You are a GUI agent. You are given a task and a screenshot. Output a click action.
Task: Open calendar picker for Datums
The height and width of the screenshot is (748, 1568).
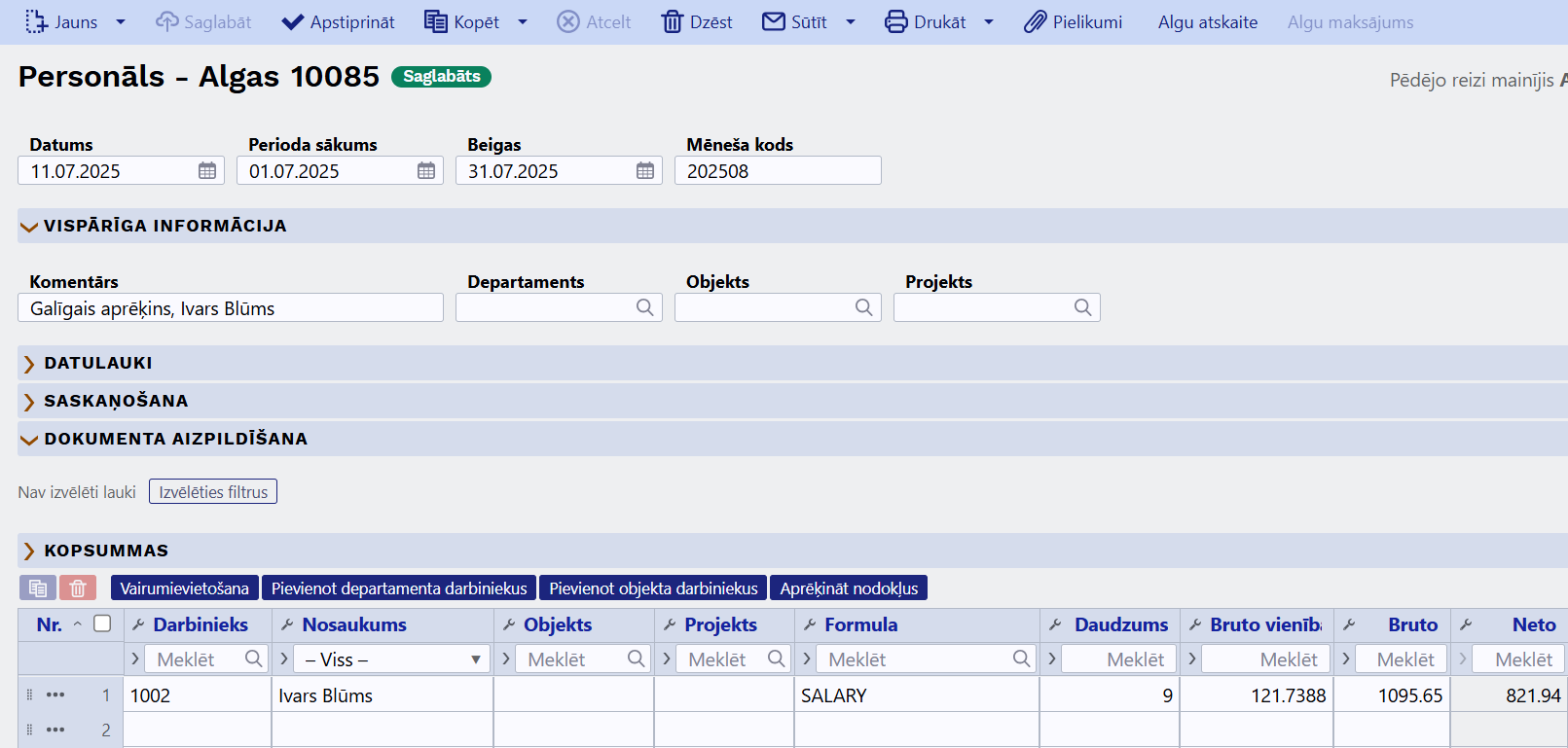[207, 171]
